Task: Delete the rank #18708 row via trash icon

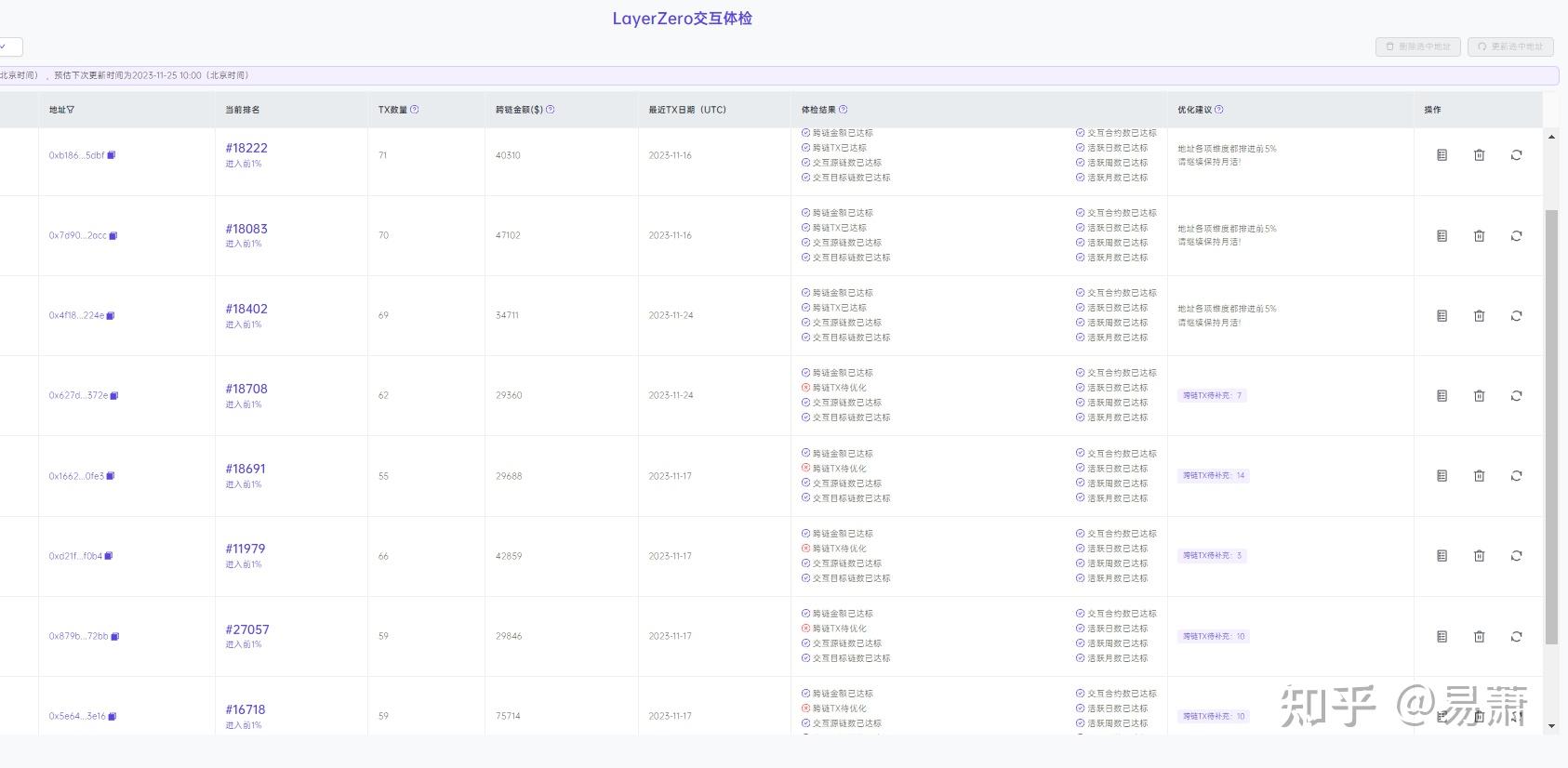Action: (1480, 395)
